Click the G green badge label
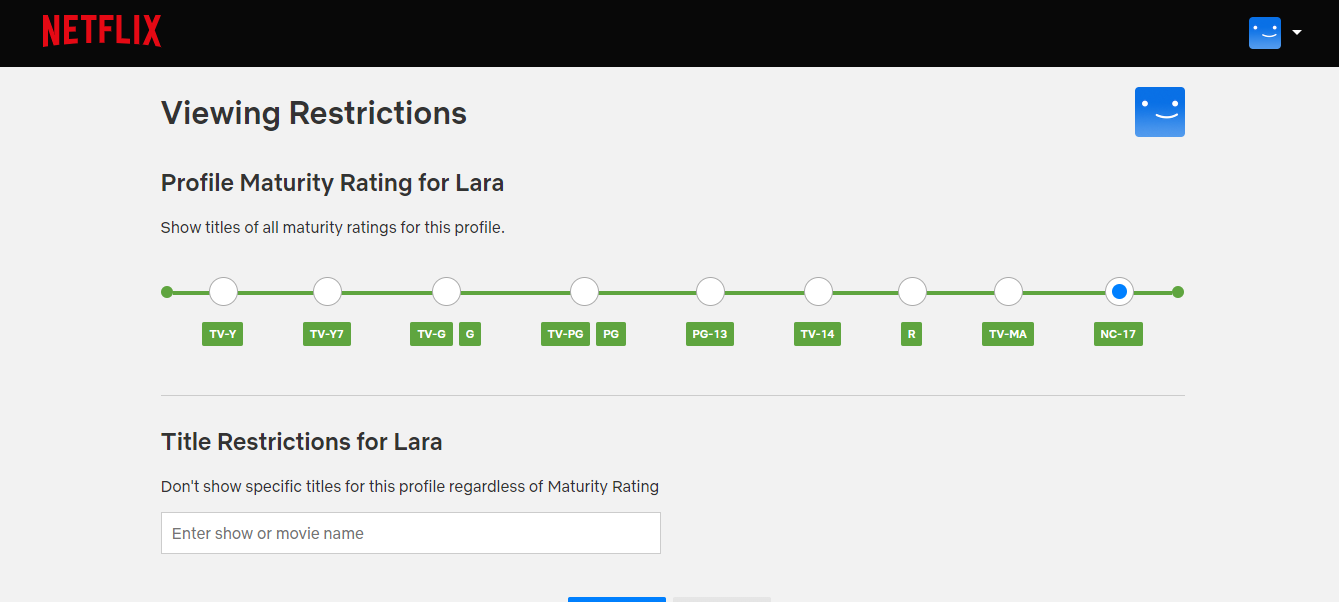The image size is (1339, 602). point(470,334)
